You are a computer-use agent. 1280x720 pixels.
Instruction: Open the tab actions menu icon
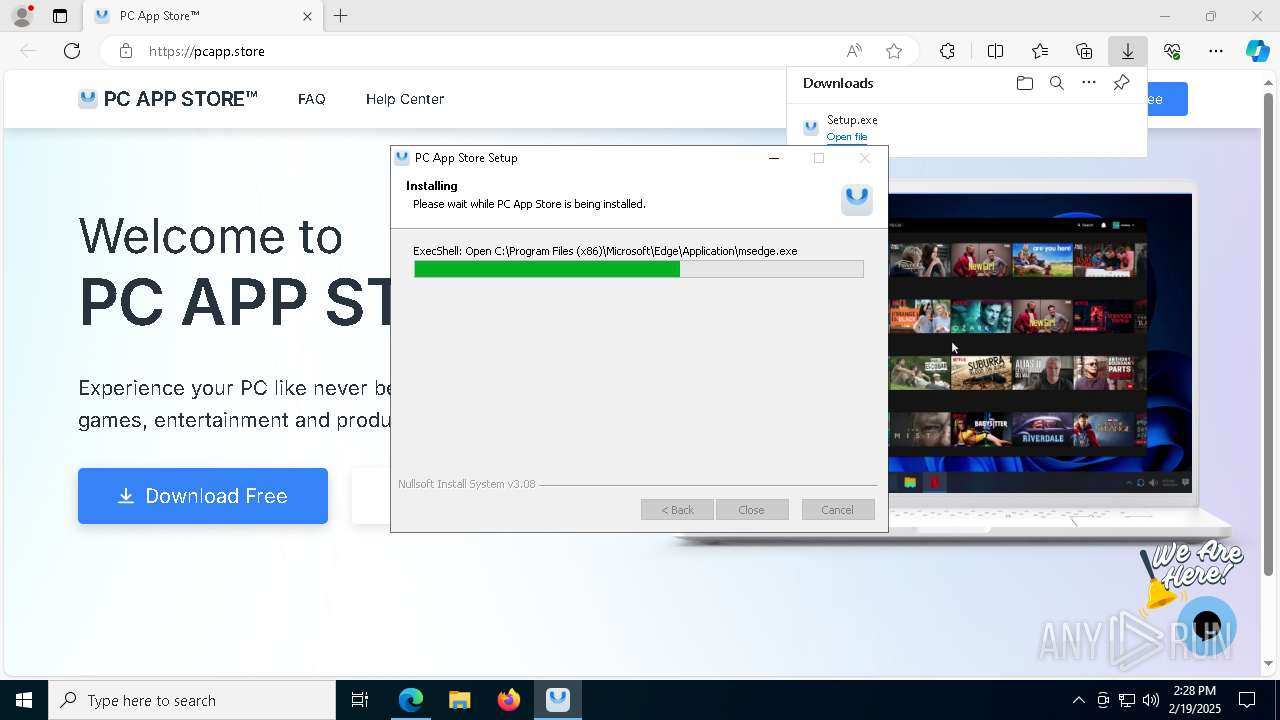tap(60, 16)
